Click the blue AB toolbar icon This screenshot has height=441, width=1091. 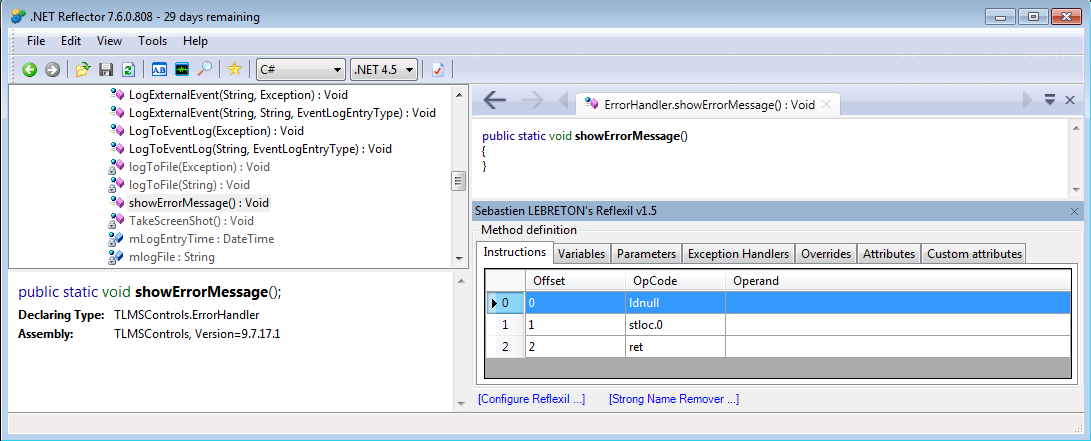(159, 70)
